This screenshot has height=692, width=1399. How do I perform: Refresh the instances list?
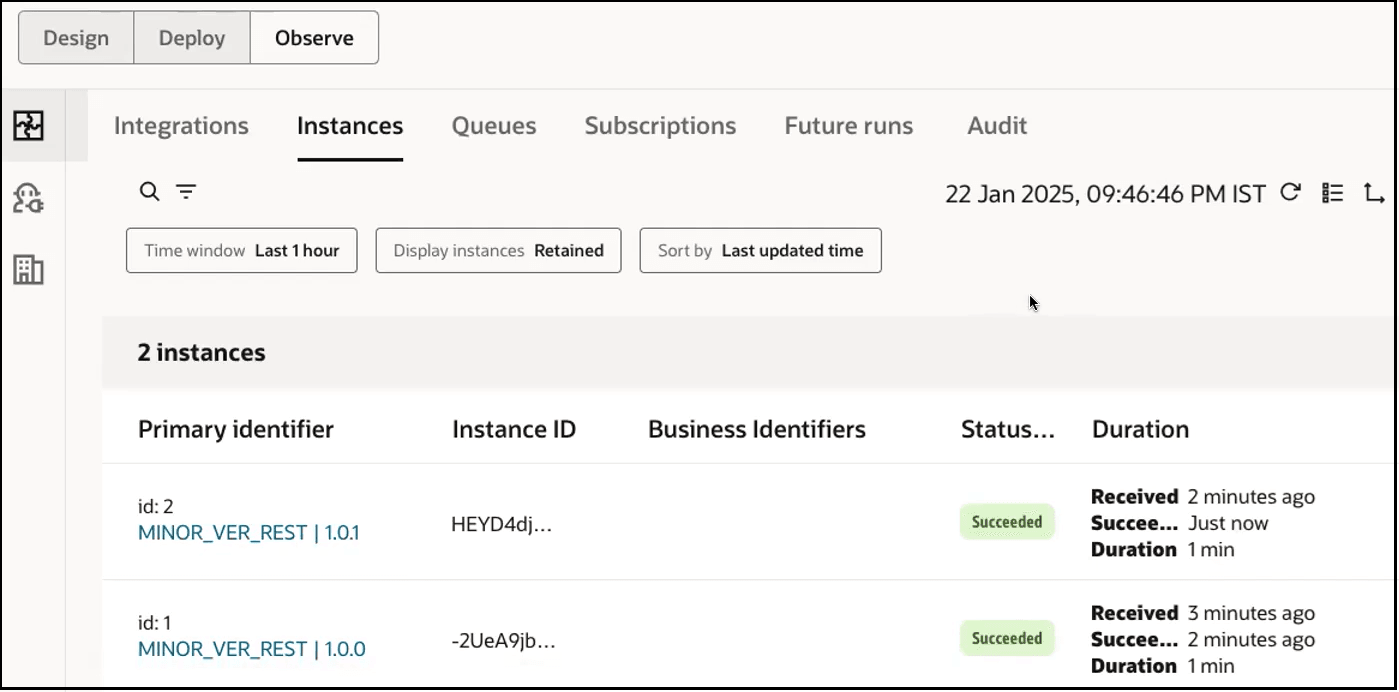(1290, 193)
